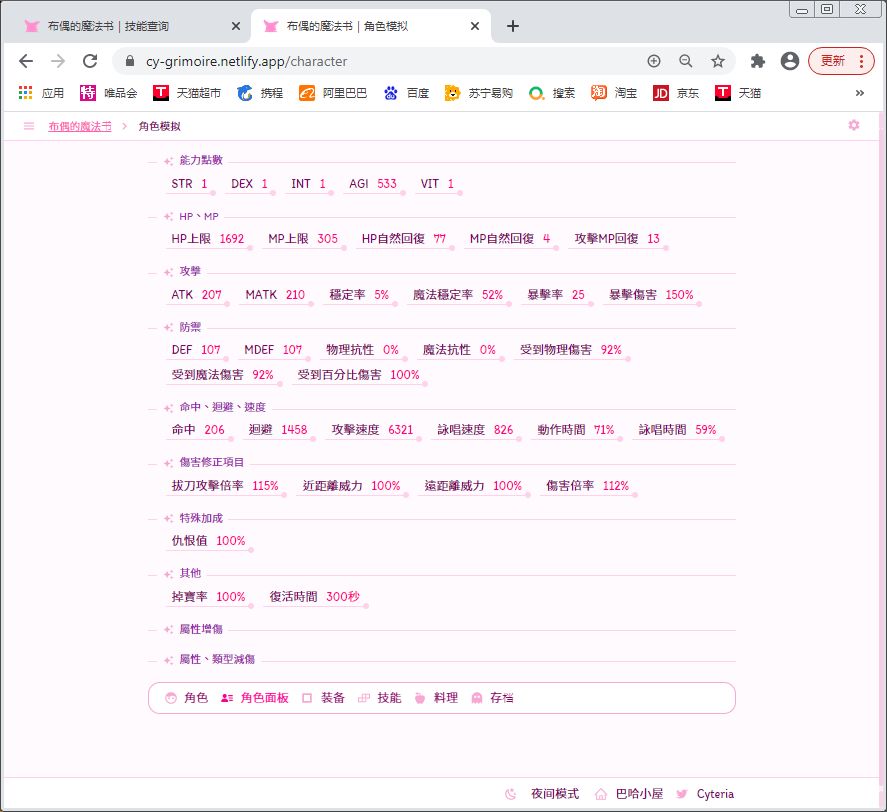Toggle 夜间模式 night mode

click(542, 794)
